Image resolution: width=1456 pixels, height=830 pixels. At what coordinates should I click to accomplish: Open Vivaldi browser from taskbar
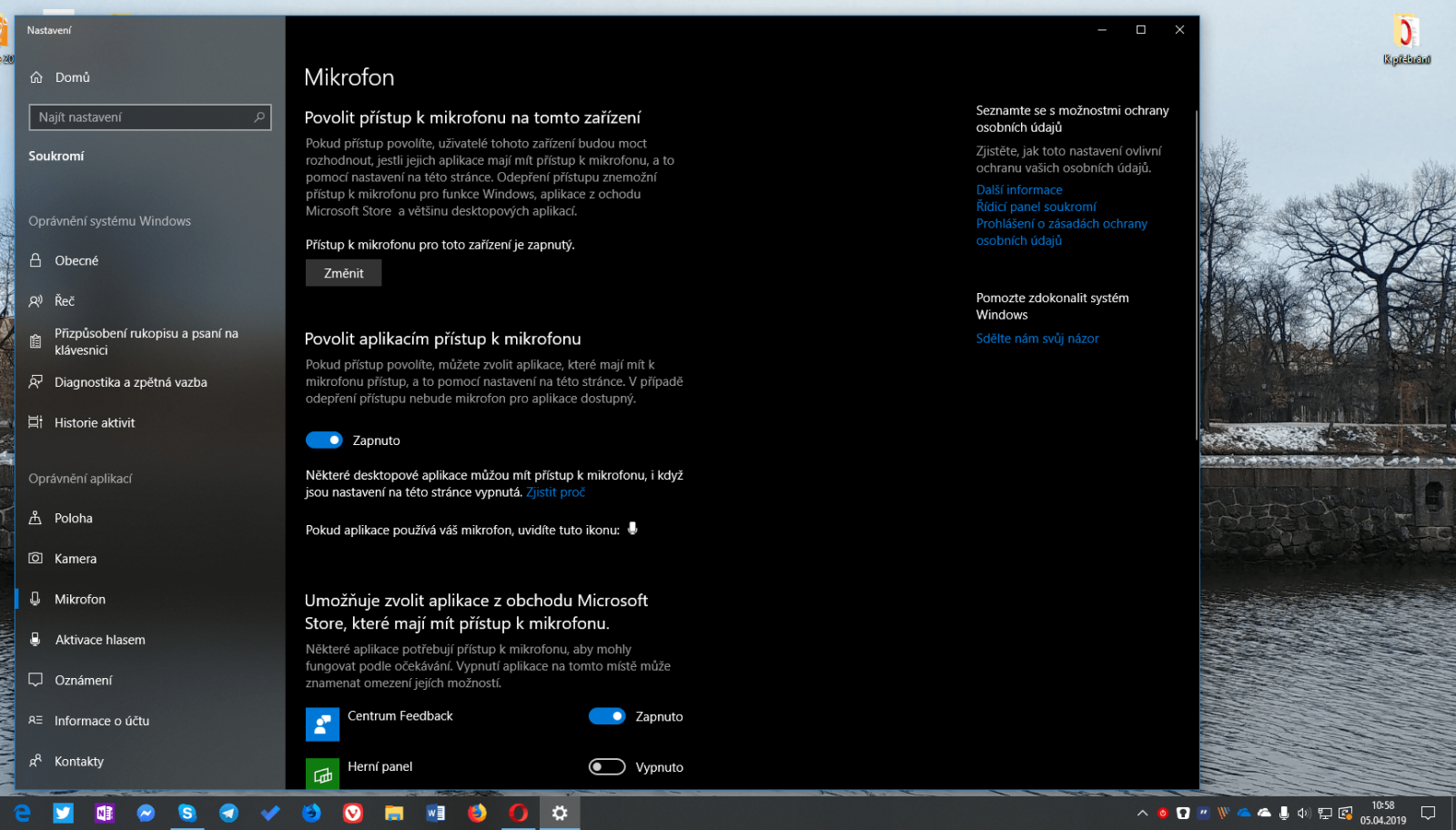[x=353, y=813]
